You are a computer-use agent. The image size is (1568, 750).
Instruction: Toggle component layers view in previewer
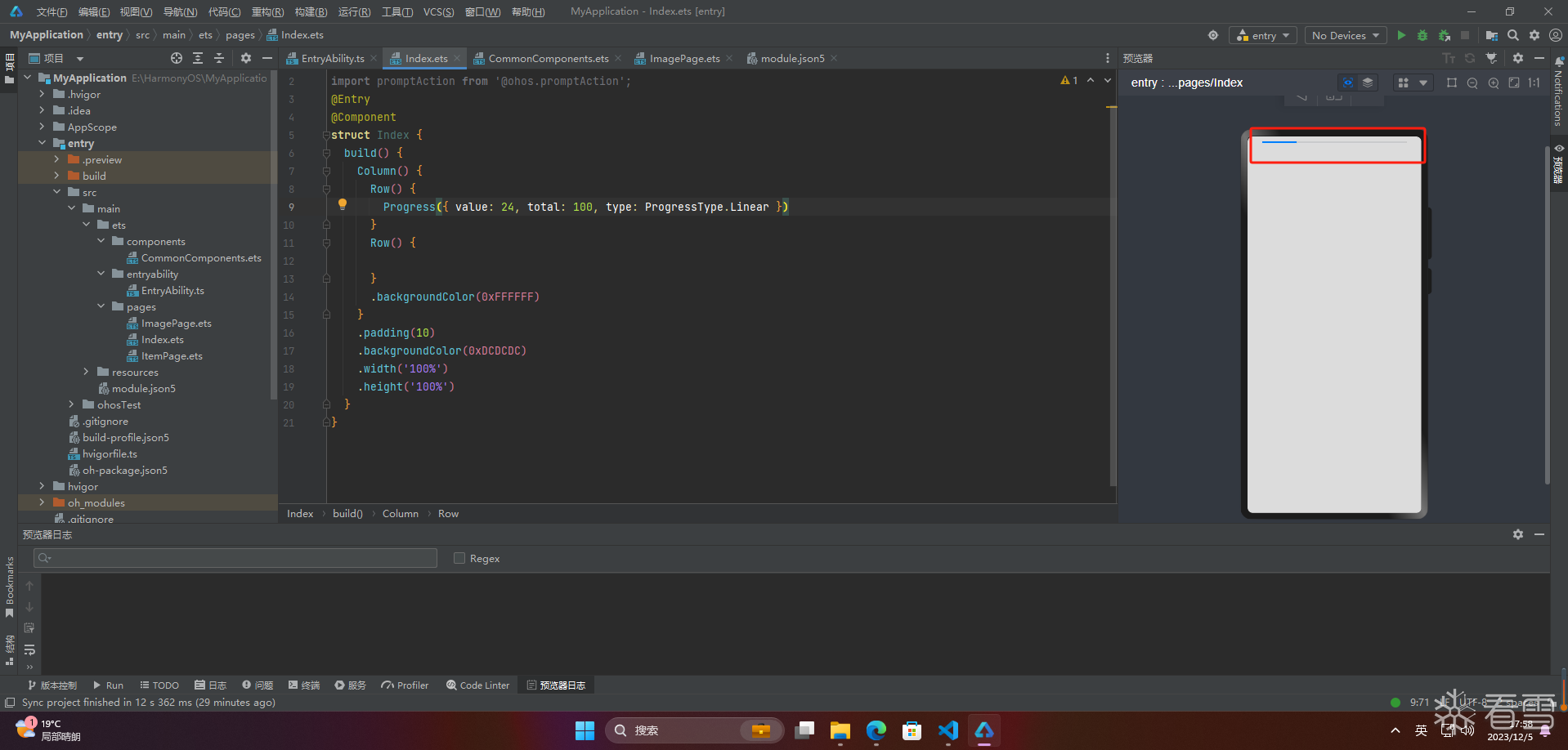pyautogui.click(x=1368, y=83)
